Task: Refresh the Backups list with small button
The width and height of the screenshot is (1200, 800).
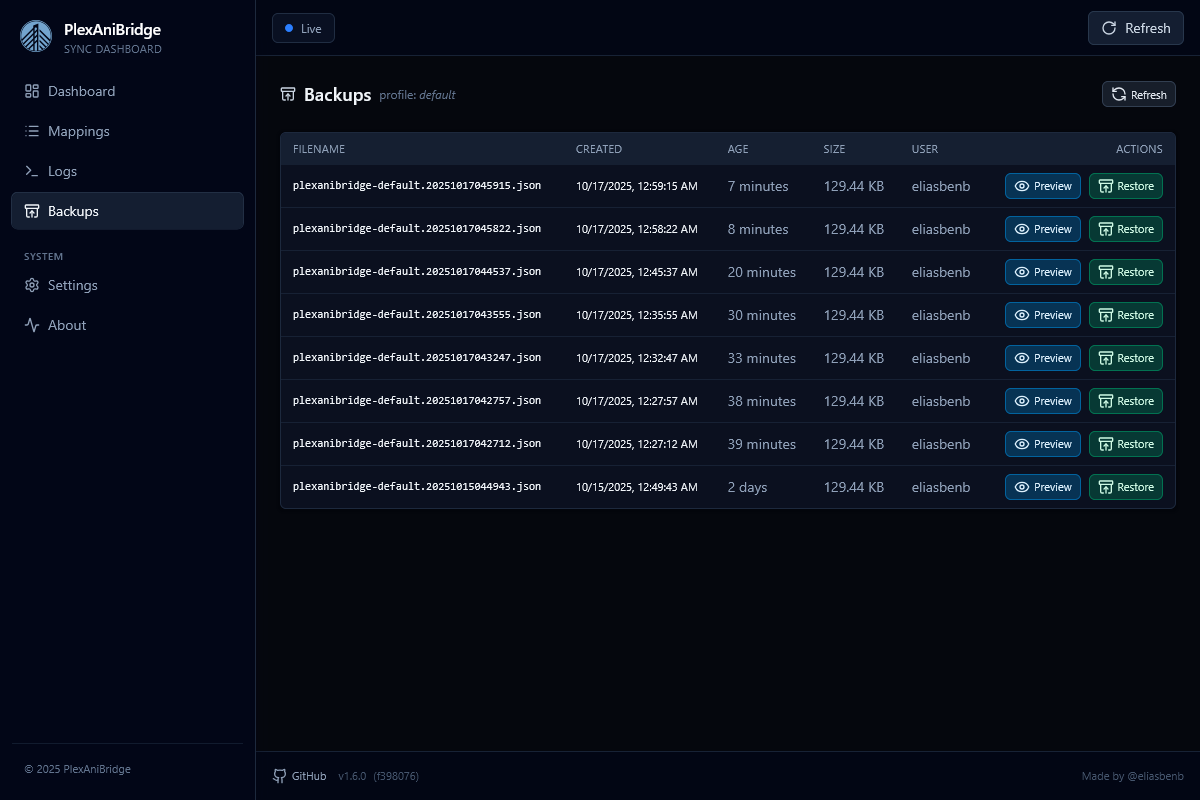Action: (x=1138, y=95)
